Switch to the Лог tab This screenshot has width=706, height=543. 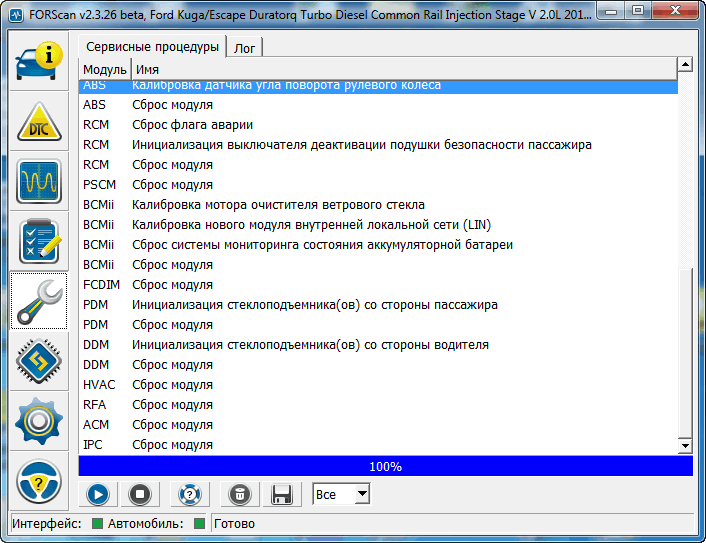245,48
